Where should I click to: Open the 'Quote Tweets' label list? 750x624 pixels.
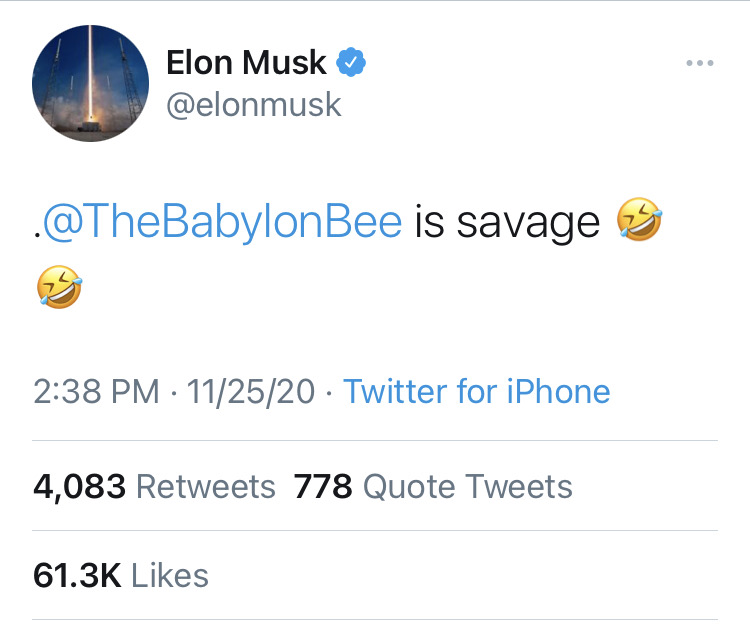(467, 487)
